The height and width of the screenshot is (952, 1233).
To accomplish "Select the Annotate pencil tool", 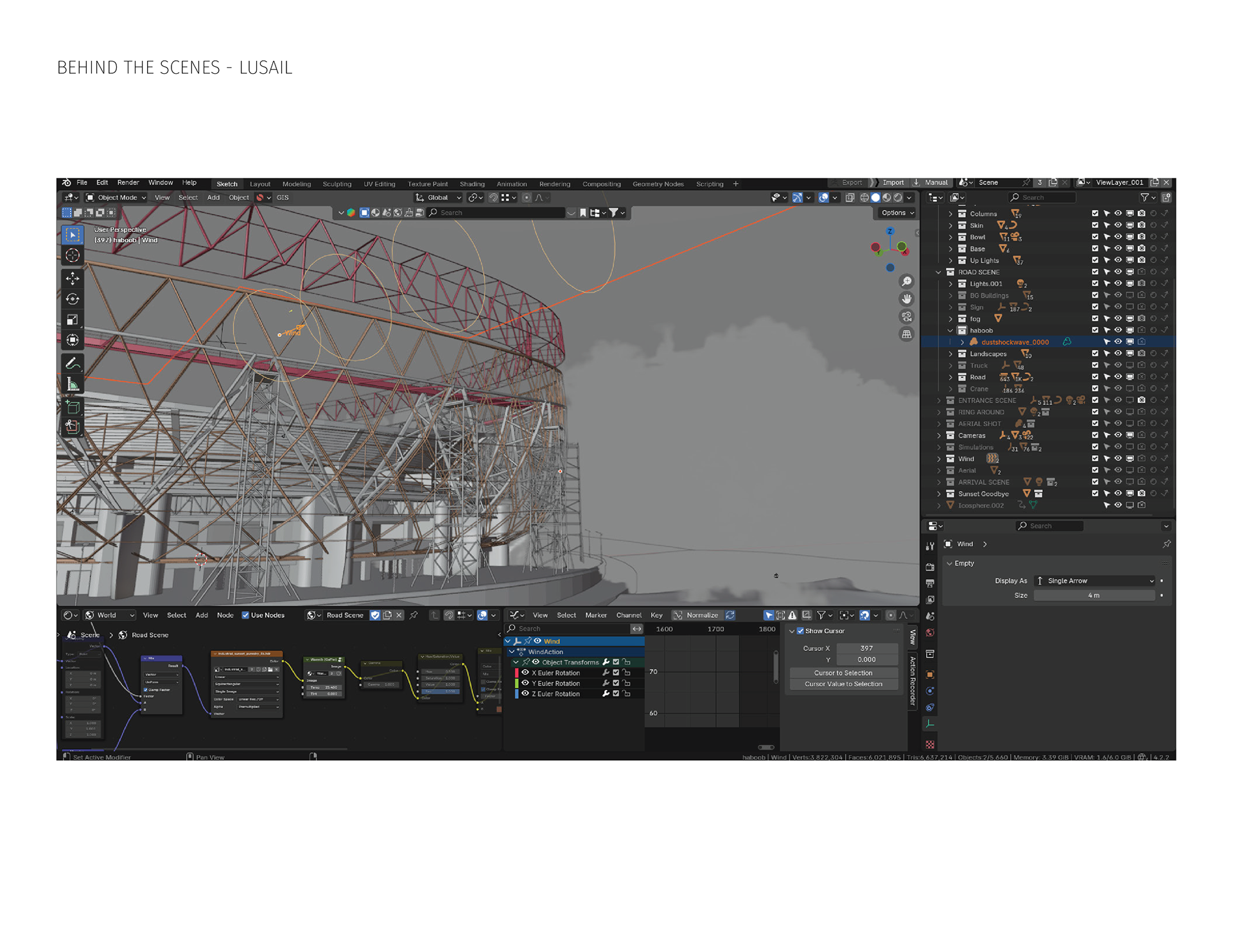I will pos(73,363).
